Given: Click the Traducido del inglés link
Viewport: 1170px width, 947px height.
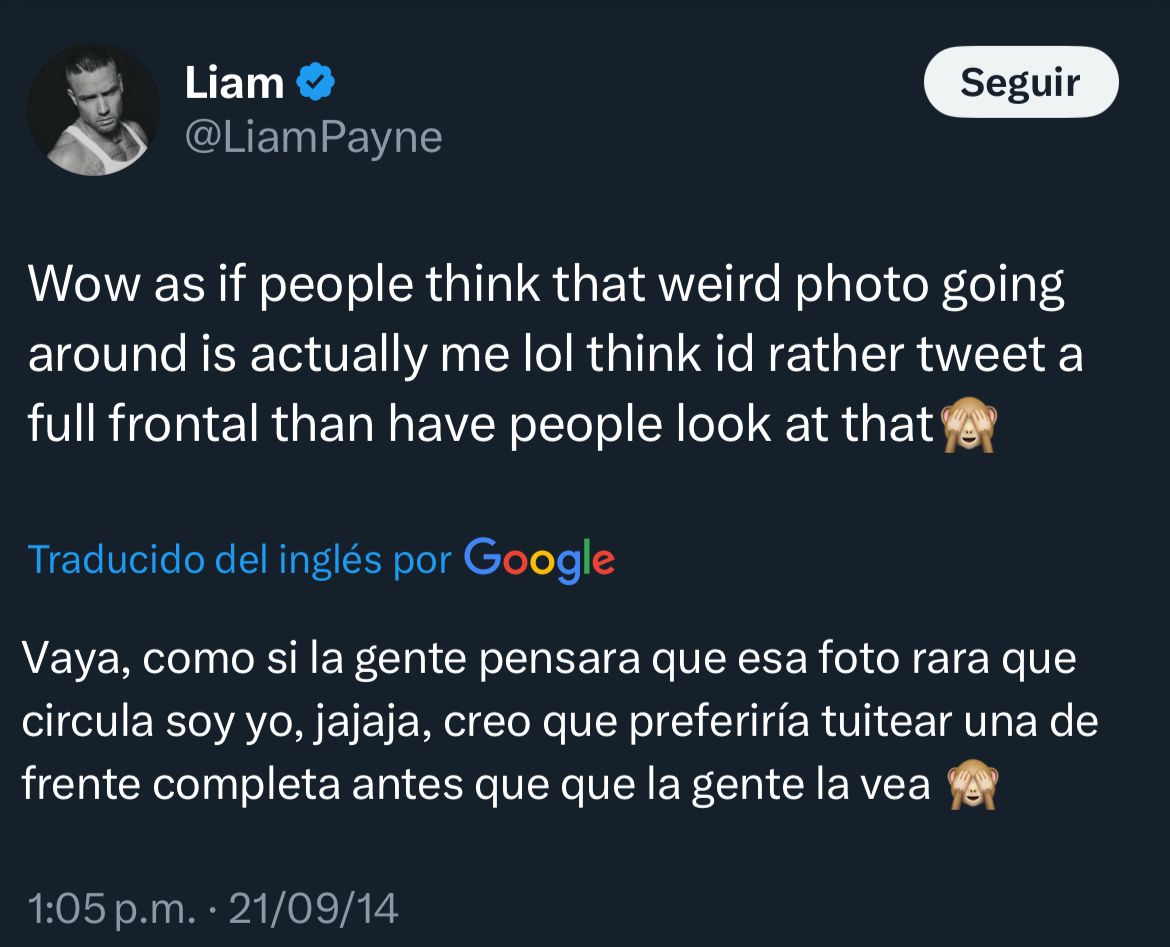Looking at the screenshot, I should coord(235,560).
